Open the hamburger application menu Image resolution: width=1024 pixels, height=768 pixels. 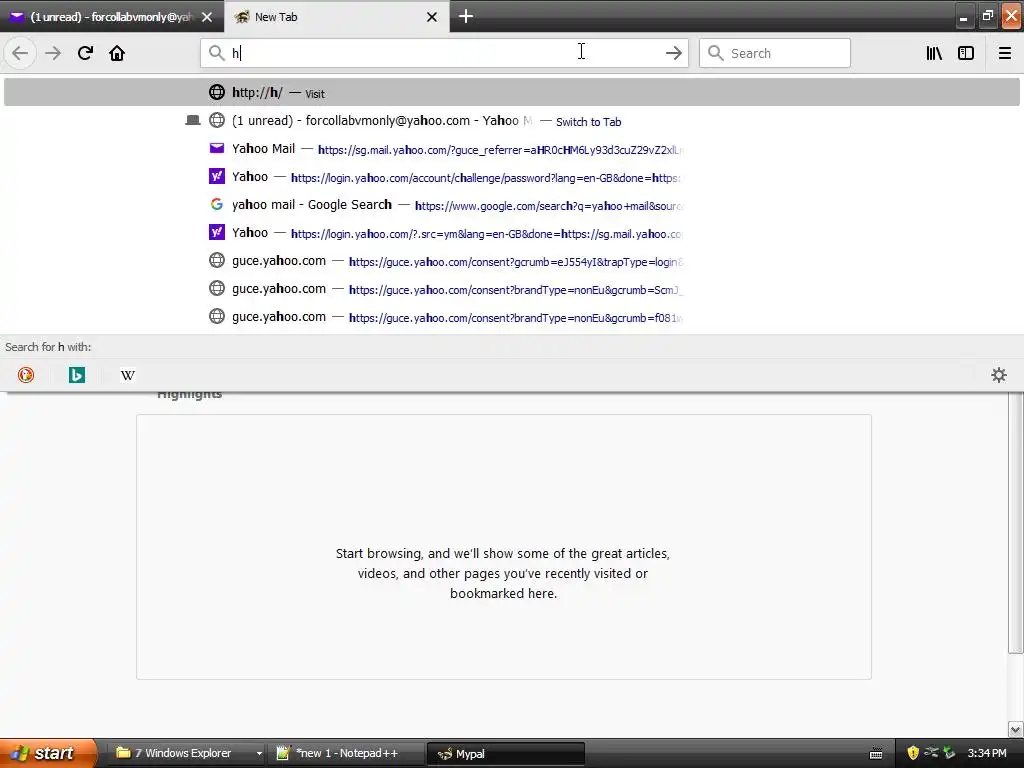1005,53
